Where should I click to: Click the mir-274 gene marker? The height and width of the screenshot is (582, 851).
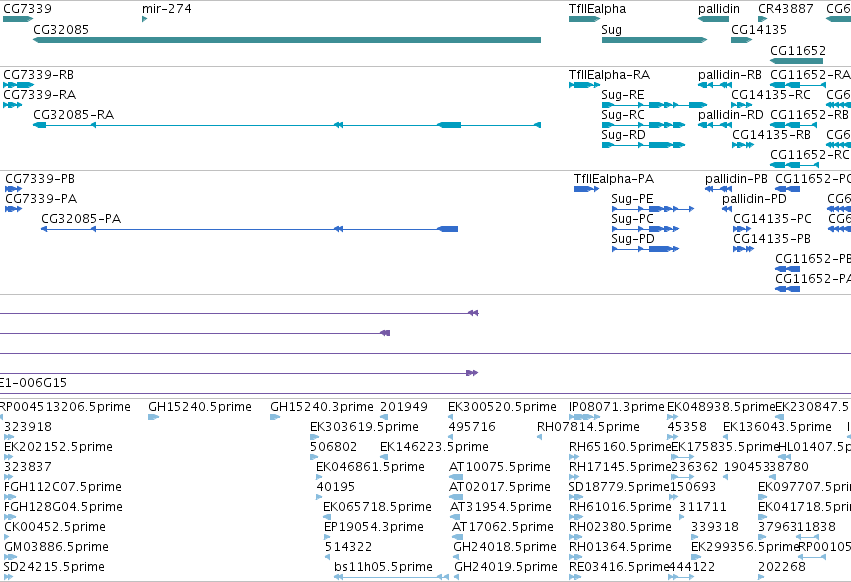pyautogui.click(x=144, y=19)
